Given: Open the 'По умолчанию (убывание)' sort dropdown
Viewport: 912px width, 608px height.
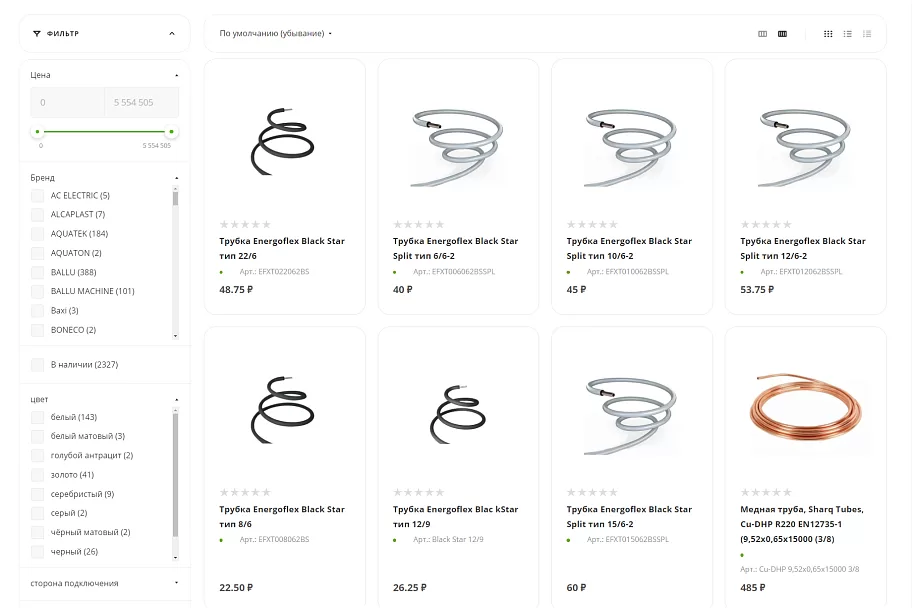Looking at the screenshot, I should click(275, 34).
